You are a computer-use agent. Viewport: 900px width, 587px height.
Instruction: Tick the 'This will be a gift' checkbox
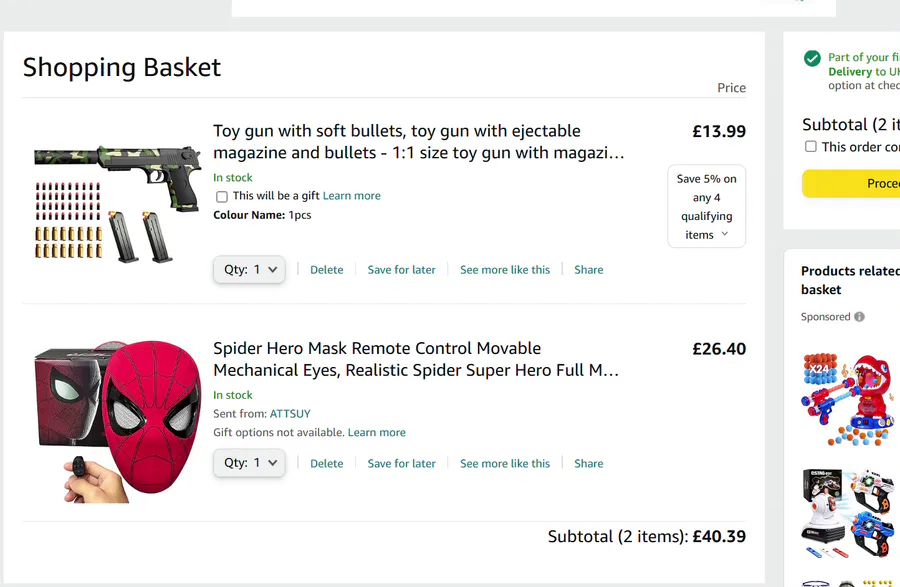tap(222, 197)
